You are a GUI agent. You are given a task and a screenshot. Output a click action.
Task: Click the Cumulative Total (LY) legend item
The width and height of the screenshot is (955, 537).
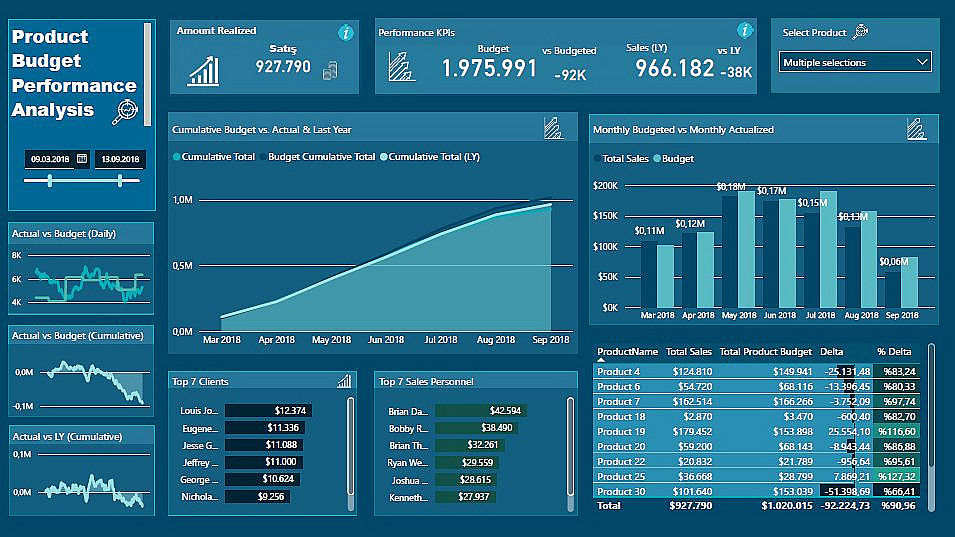tap(430, 156)
